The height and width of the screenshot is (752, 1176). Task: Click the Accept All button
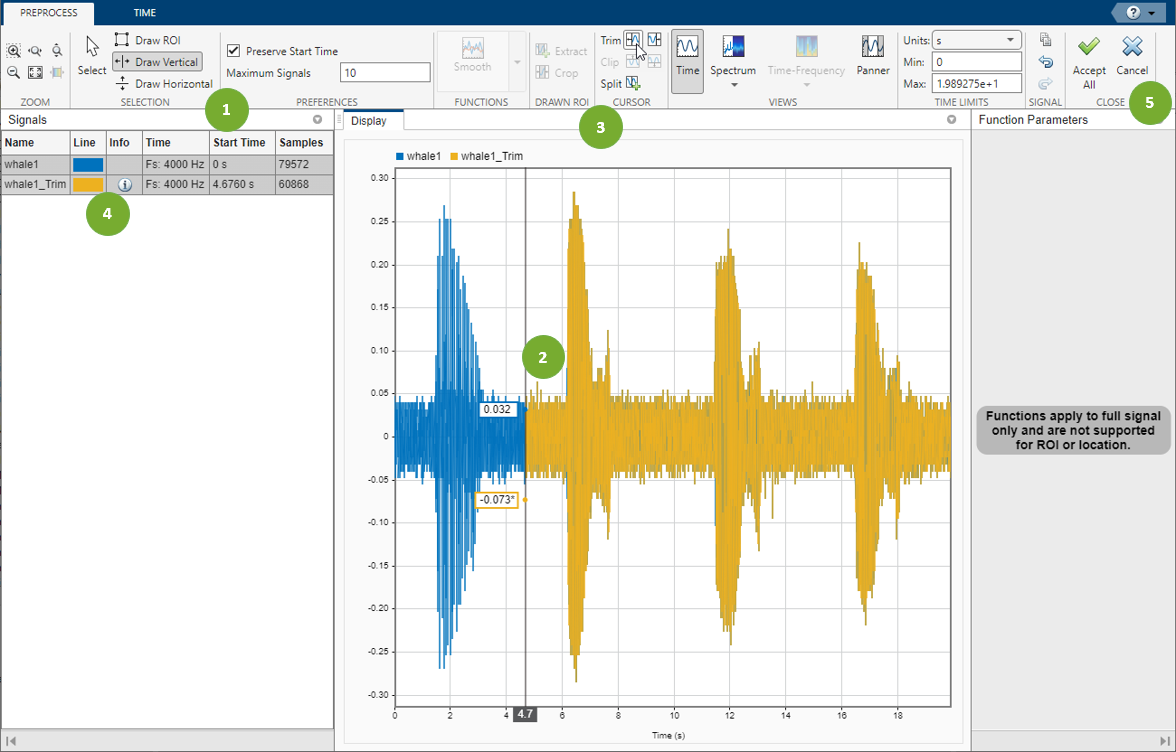1089,58
